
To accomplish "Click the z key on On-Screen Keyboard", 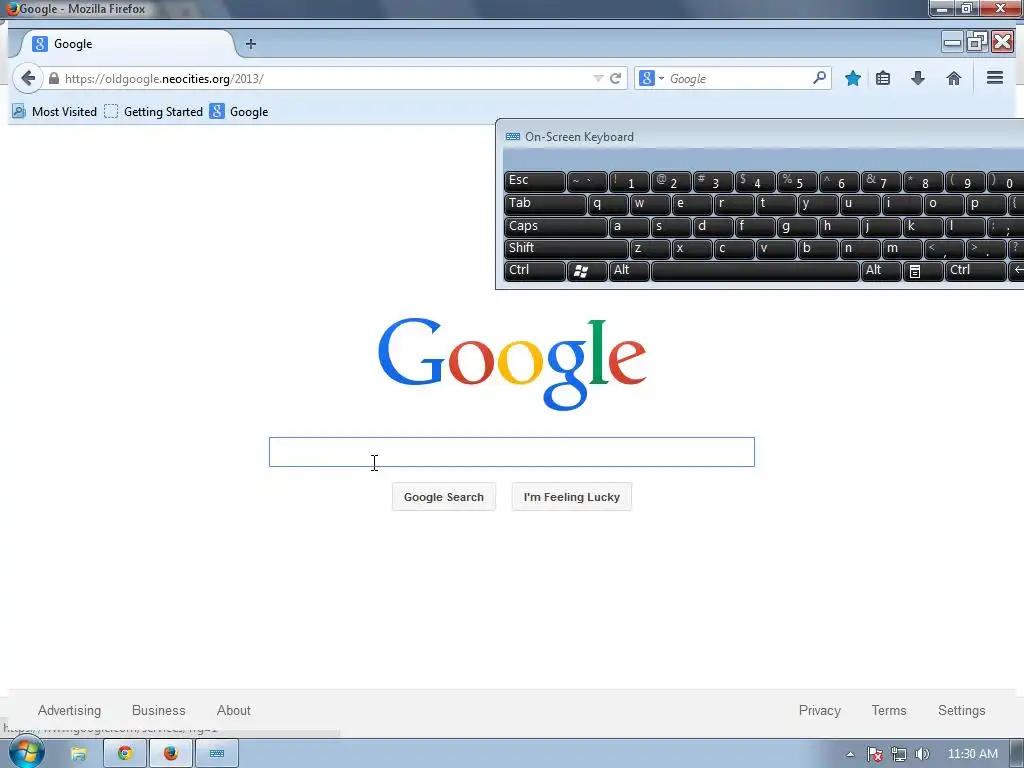I will pyautogui.click(x=650, y=248).
